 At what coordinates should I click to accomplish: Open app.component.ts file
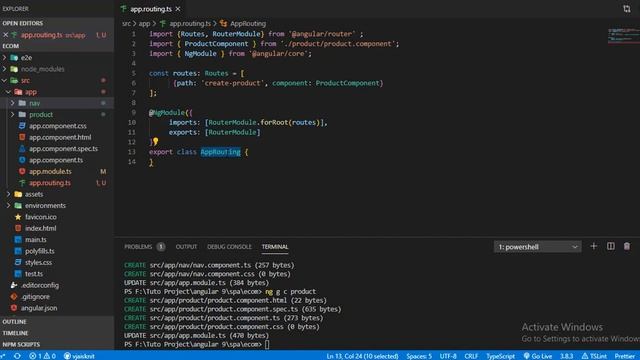point(57,160)
